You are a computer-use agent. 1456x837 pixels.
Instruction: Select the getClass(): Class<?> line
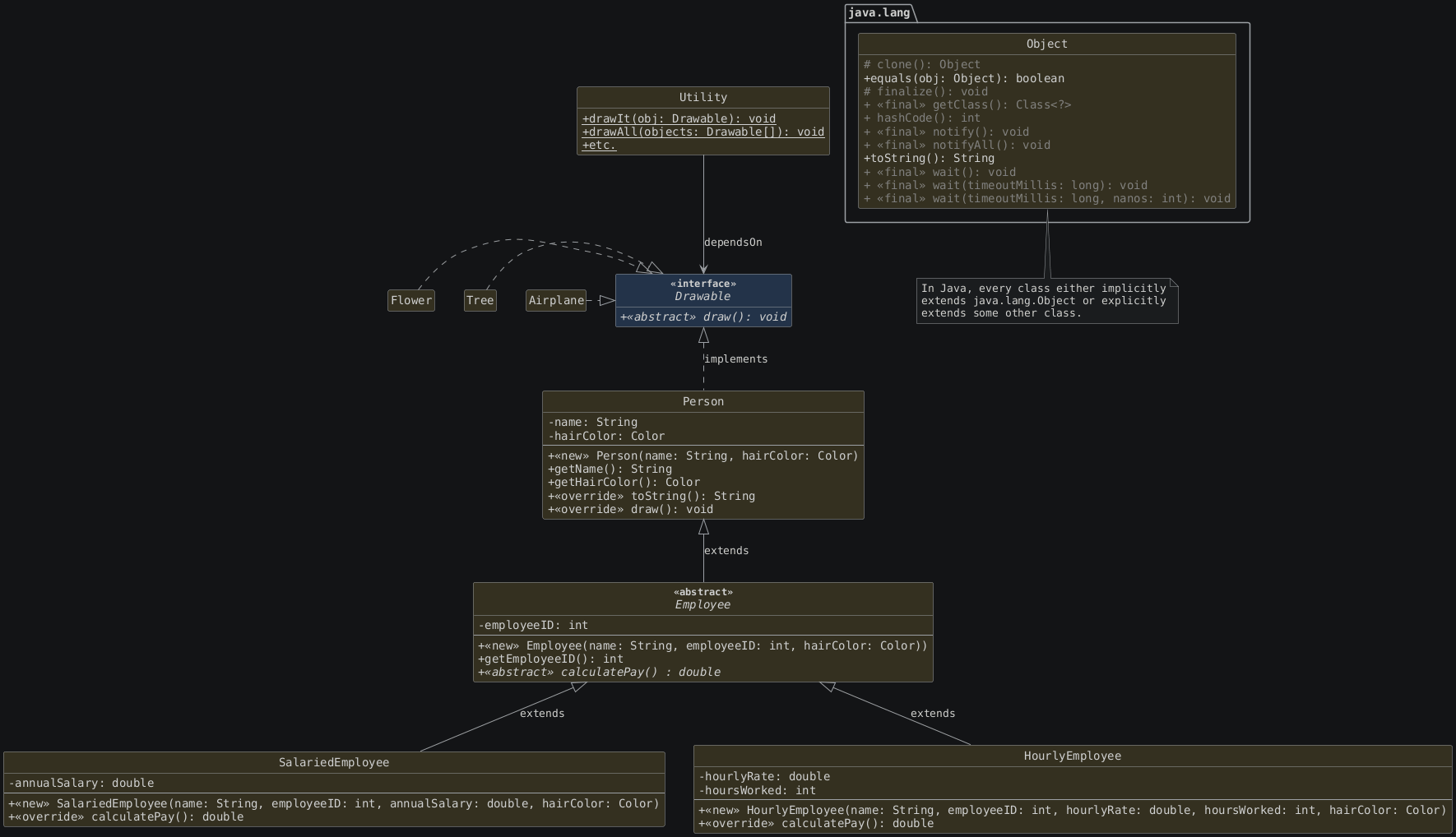pos(967,104)
